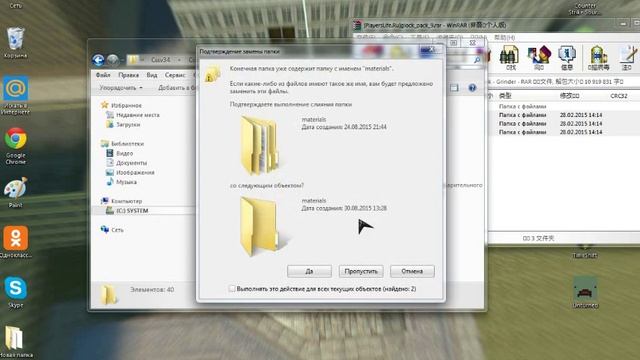Launch Skype from the desktop
Image resolution: width=640 pixels, height=360 pixels.
16,292
